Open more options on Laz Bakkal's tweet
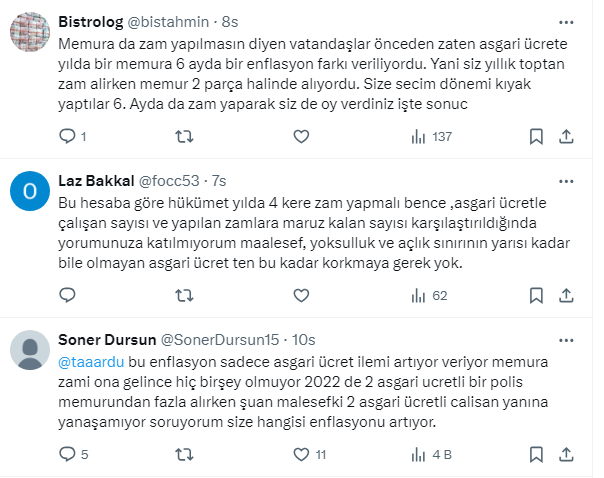Viewport: 604px width, 478px height. (x=567, y=180)
